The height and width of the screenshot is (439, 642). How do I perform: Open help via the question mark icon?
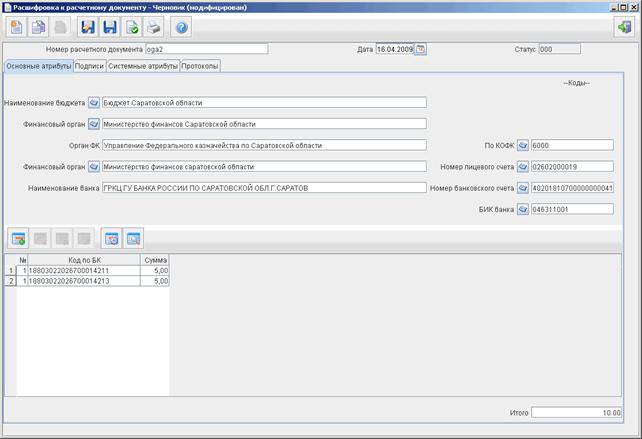pyautogui.click(x=181, y=27)
